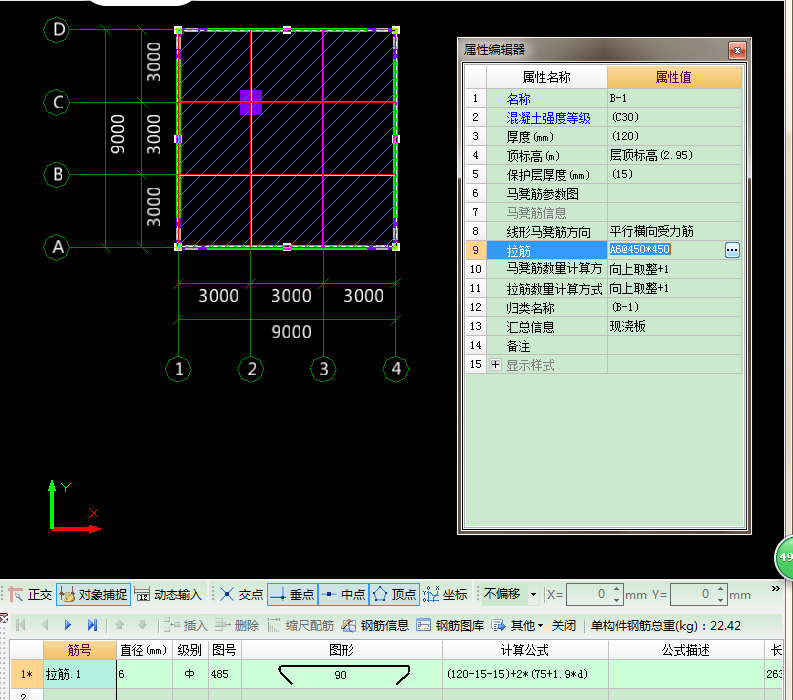
Task: Move rebar row up arrow
Action: point(119,625)
